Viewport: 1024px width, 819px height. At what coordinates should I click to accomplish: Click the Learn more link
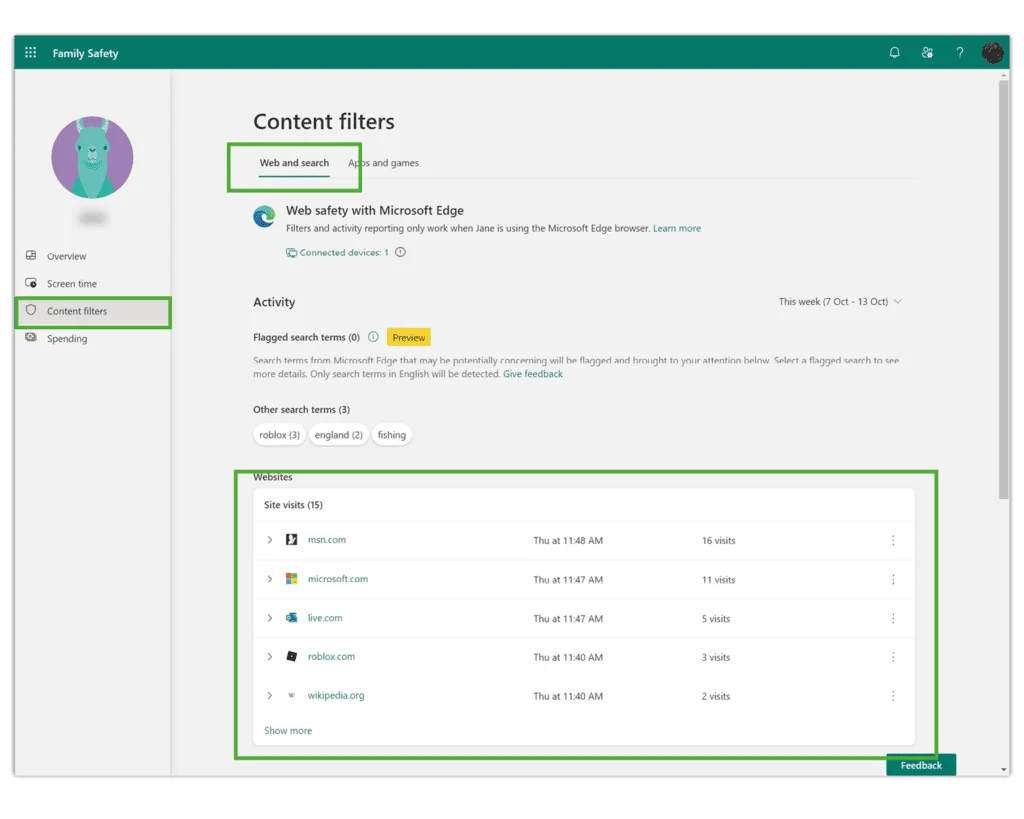click(x=677, y=228)
